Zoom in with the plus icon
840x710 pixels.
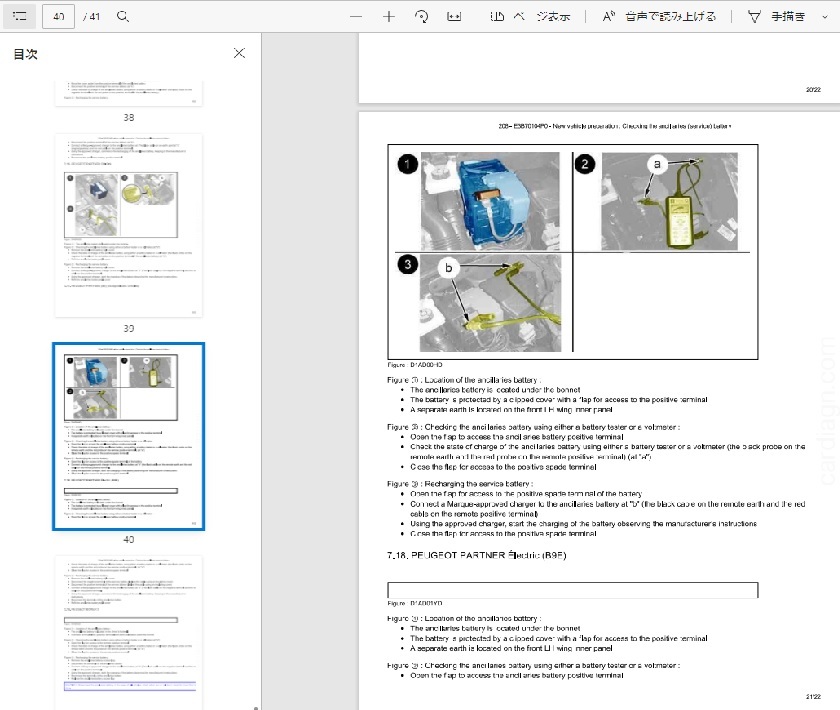click(389, 17)
